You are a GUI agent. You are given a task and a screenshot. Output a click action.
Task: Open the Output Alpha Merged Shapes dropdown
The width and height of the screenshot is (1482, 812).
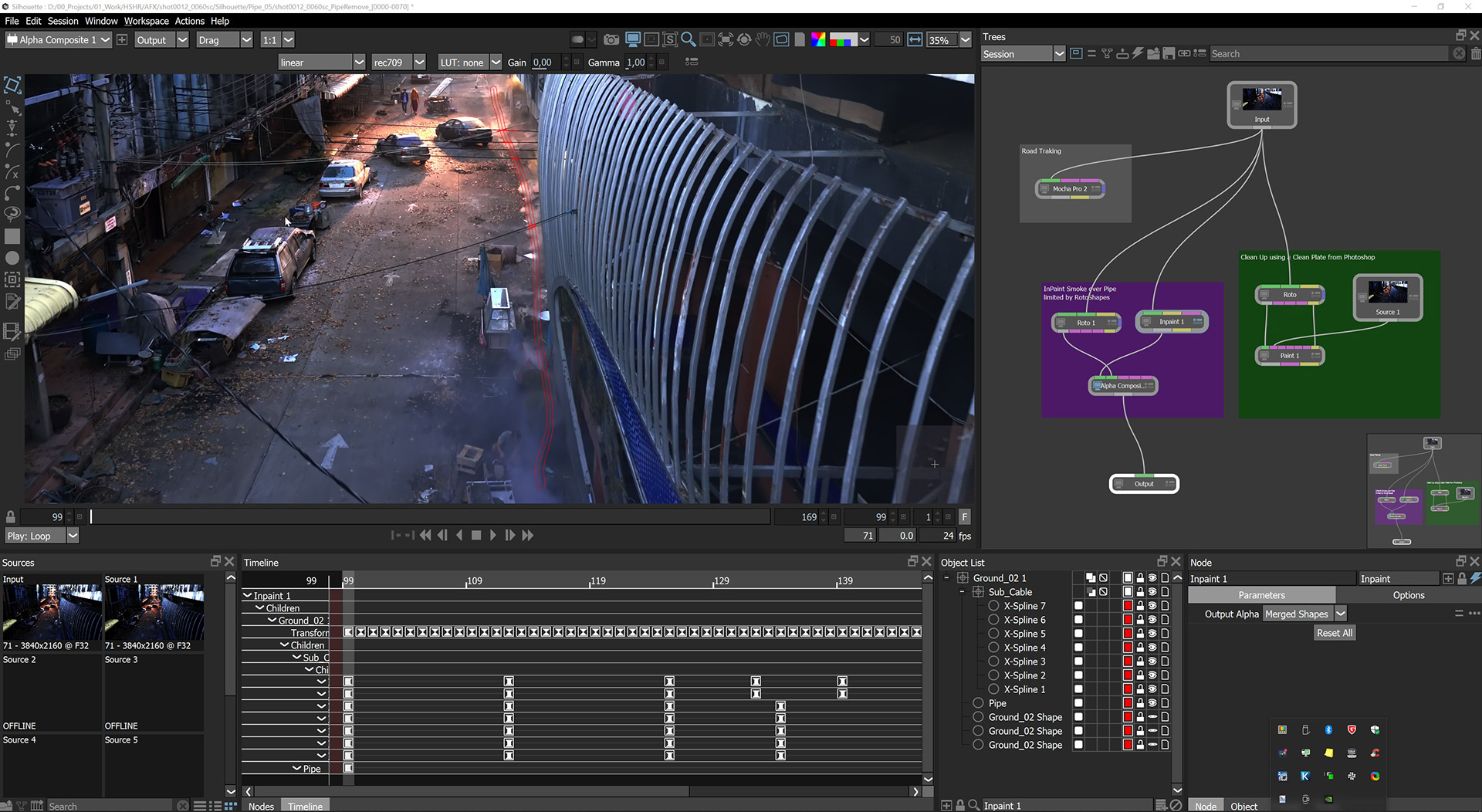[x=1341, y=614]
